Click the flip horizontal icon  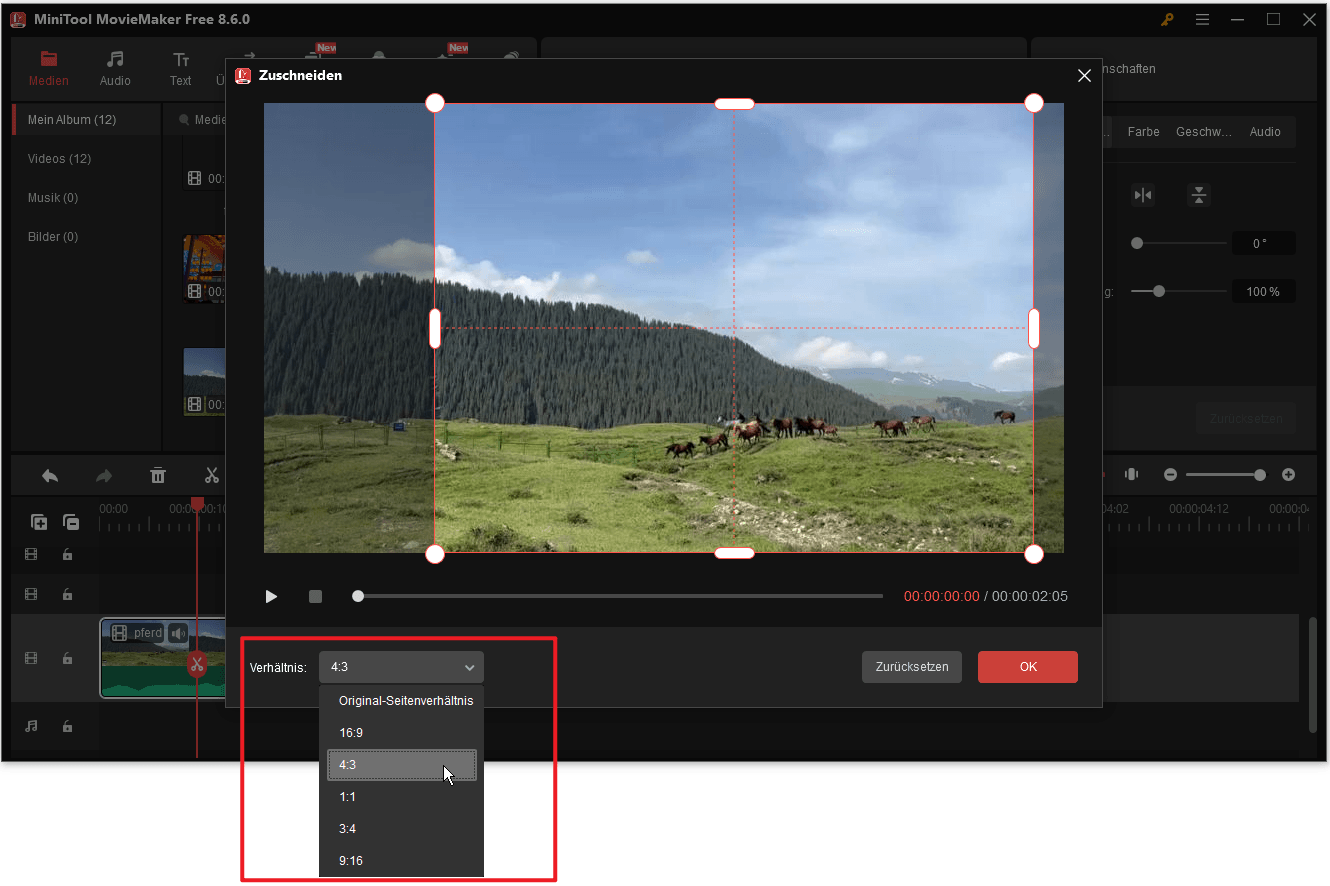(x=1143, y=196)
